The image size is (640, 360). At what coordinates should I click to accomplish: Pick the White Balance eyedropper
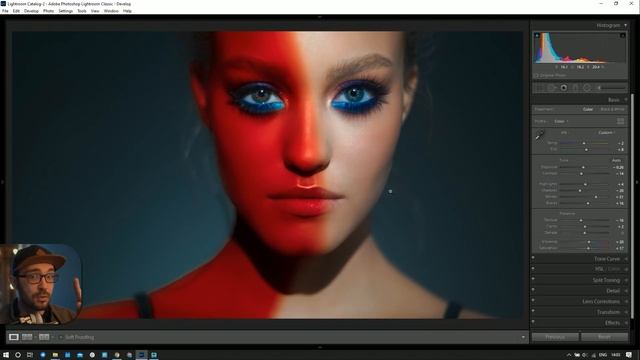(540, 135)
